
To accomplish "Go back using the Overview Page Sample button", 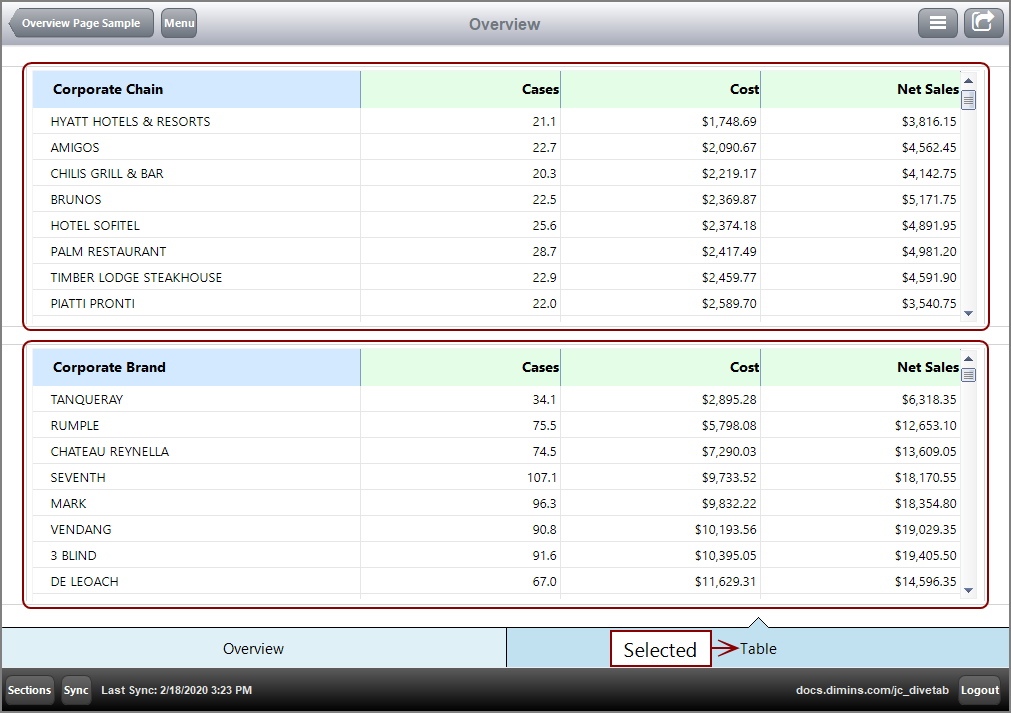I will pyautogui.click(x=80, y=22).
